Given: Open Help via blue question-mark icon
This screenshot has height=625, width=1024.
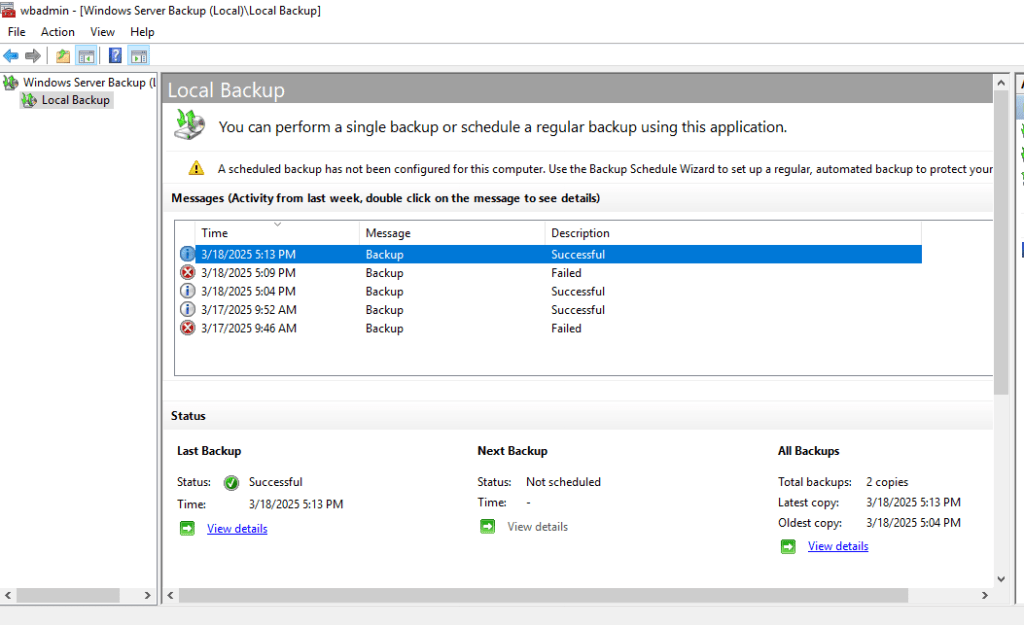Looking at the screenshot, I should tap(115, 56).
